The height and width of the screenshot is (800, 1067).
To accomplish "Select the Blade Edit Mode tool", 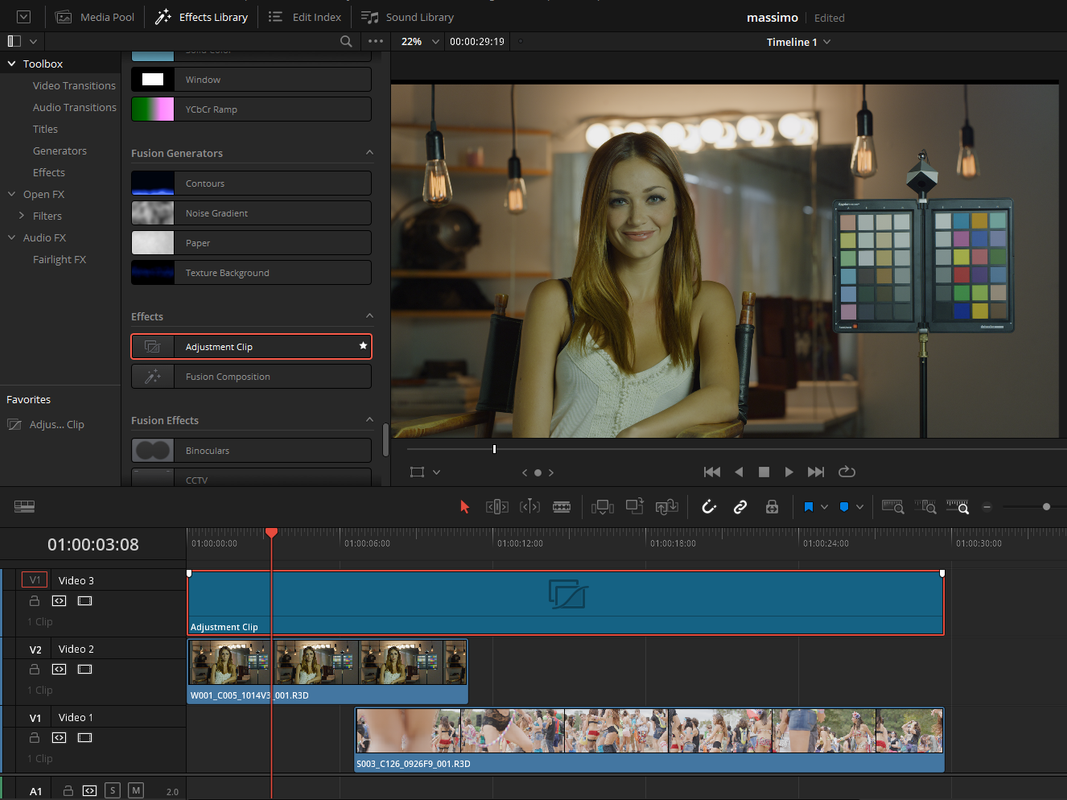I will [x=561, y=507].
